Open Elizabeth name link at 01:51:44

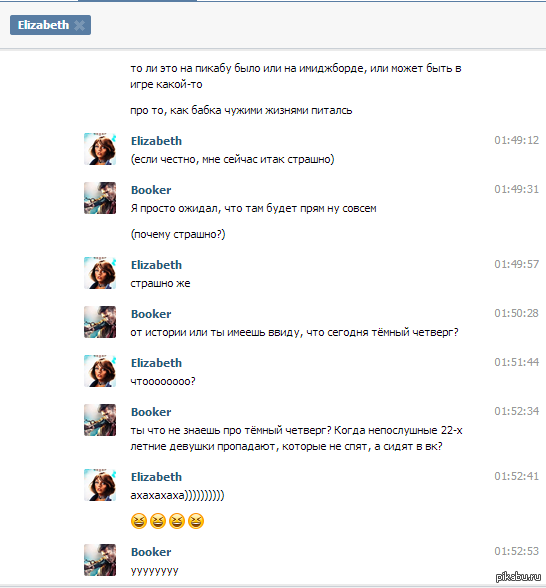click(x=156, y=363)
